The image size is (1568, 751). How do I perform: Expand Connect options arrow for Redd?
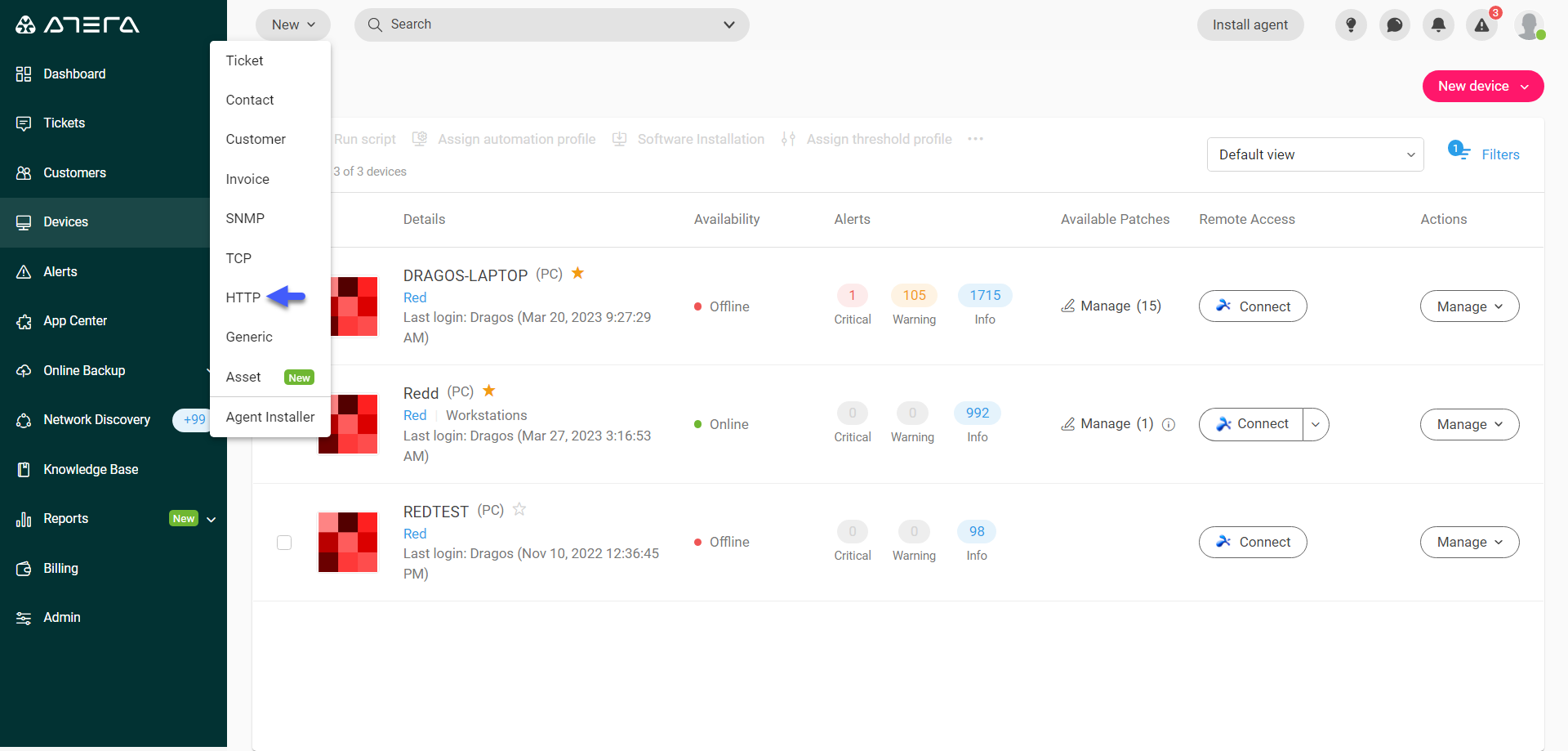(x=1316, y=424)
